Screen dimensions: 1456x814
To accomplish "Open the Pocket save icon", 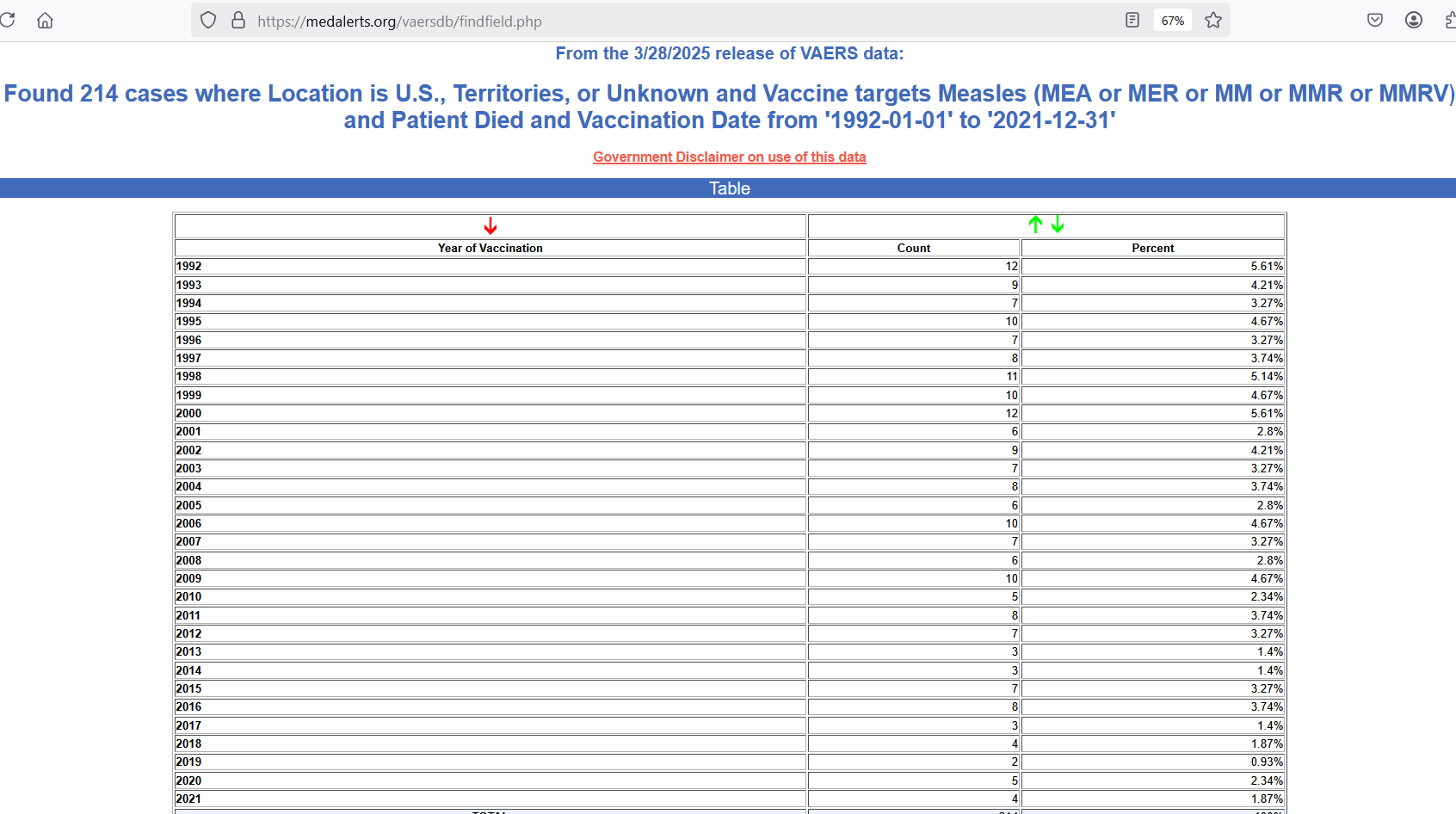I will click(1375, 20).
